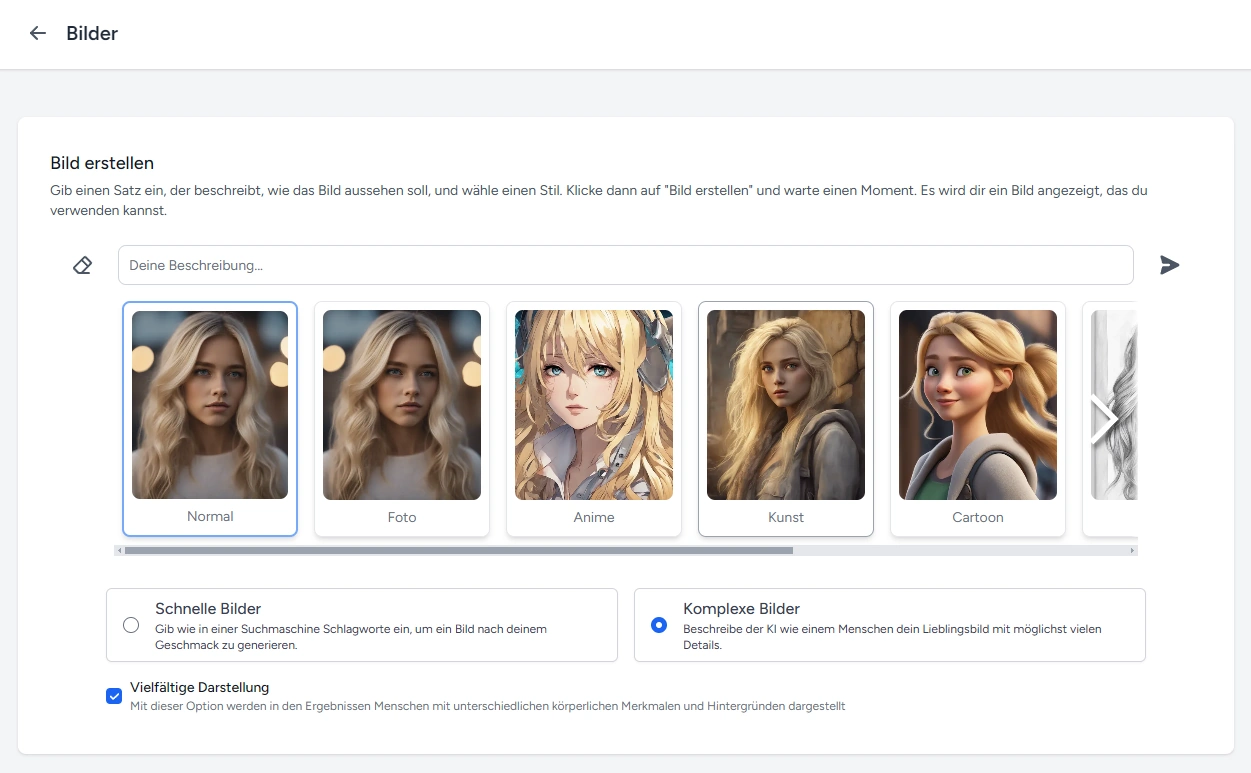
Task: Select the Komplexe Bilder radio button
Action: pyautogui.click(x=659, y=625)
